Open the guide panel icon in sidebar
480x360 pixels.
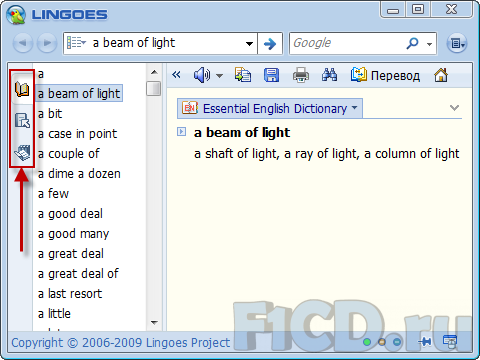tap(22, 120)
